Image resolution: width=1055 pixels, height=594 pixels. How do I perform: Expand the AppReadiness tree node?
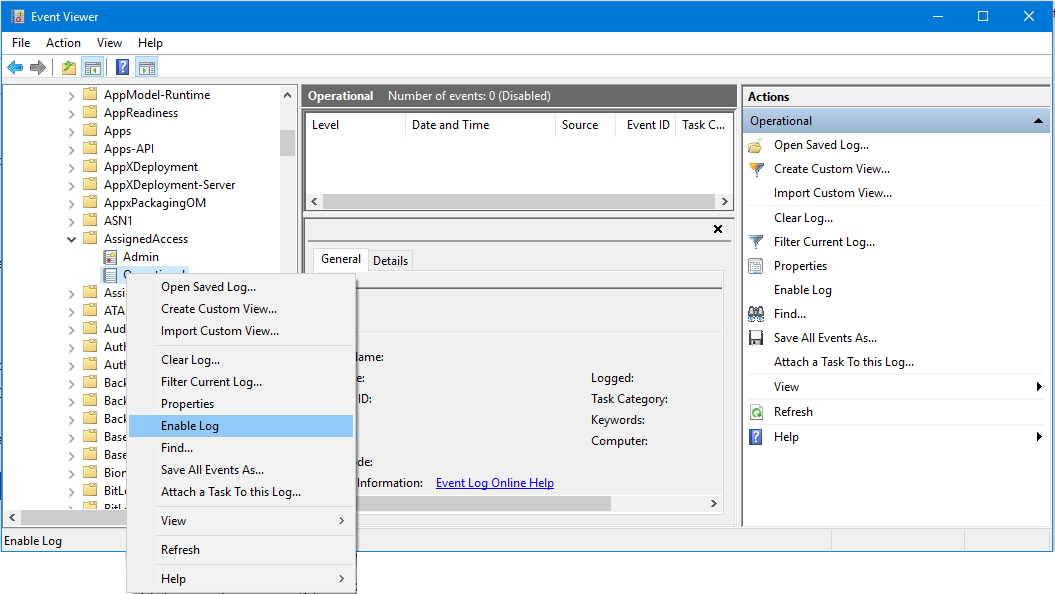point(71,114)
